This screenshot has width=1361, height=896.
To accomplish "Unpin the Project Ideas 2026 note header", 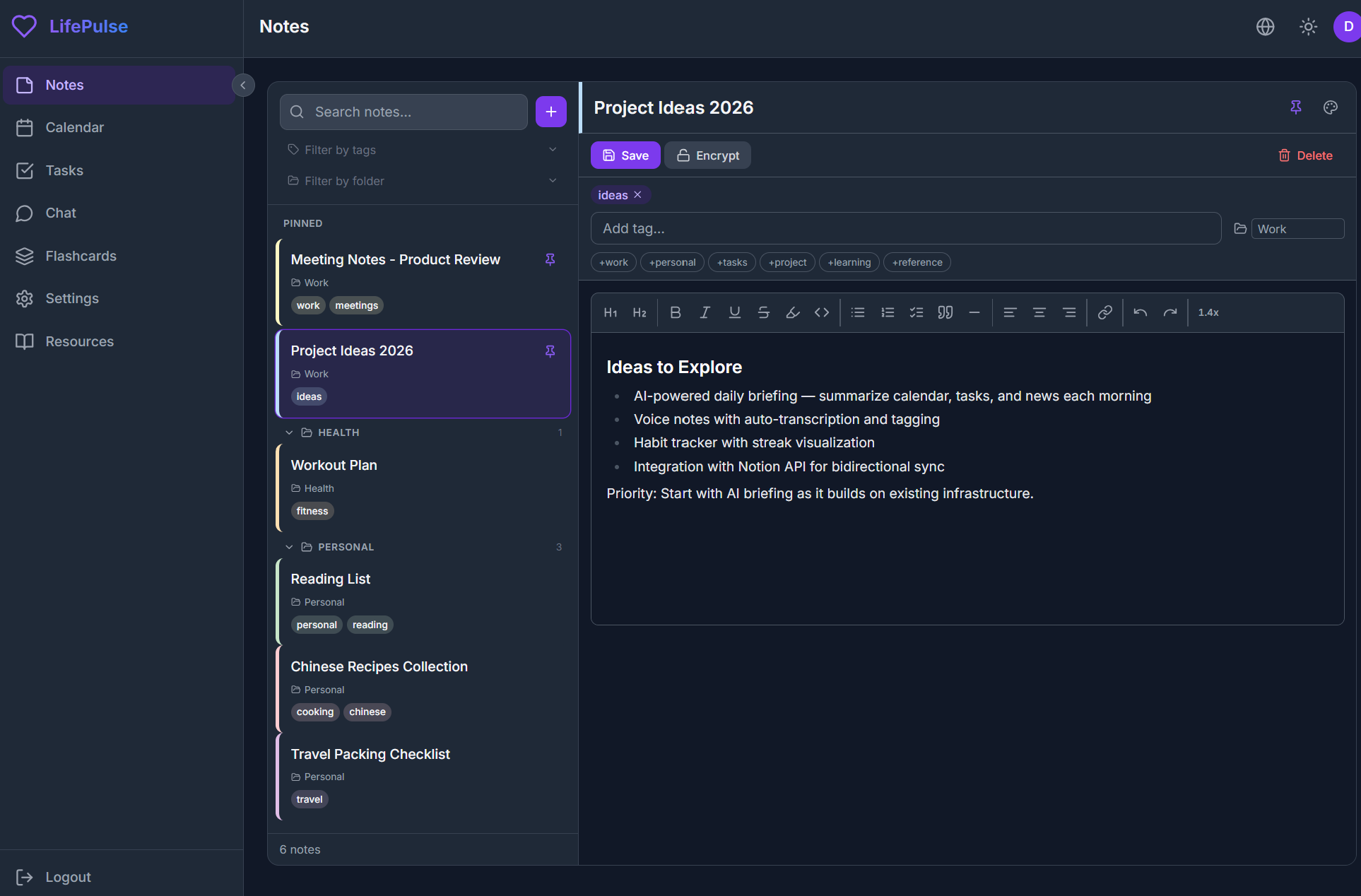I will [x=1295, y=107].
